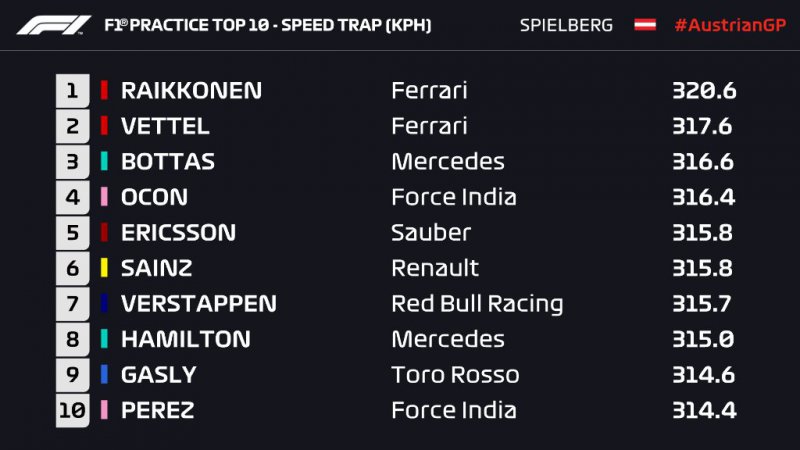Image resolution: width=800 pixels, height=450 pixels.
Task: Click the Red Bull Racing team name
Action: (477, 304)
